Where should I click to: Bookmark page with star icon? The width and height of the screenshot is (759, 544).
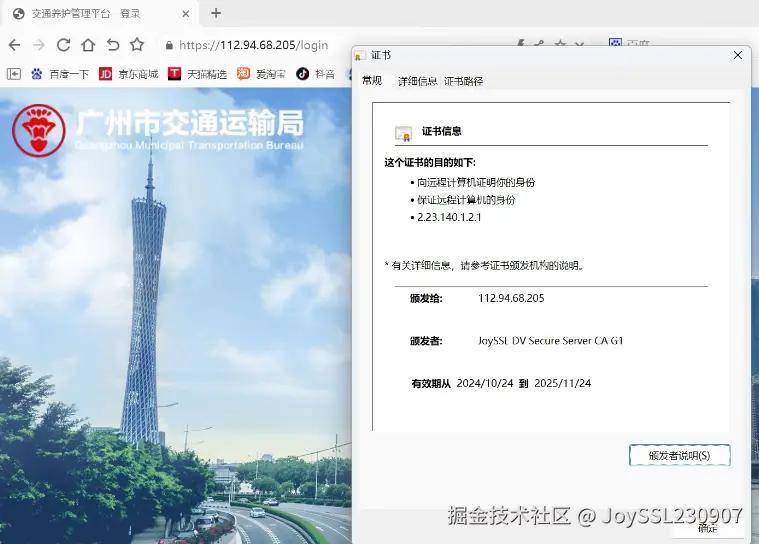tap(137, 45)
